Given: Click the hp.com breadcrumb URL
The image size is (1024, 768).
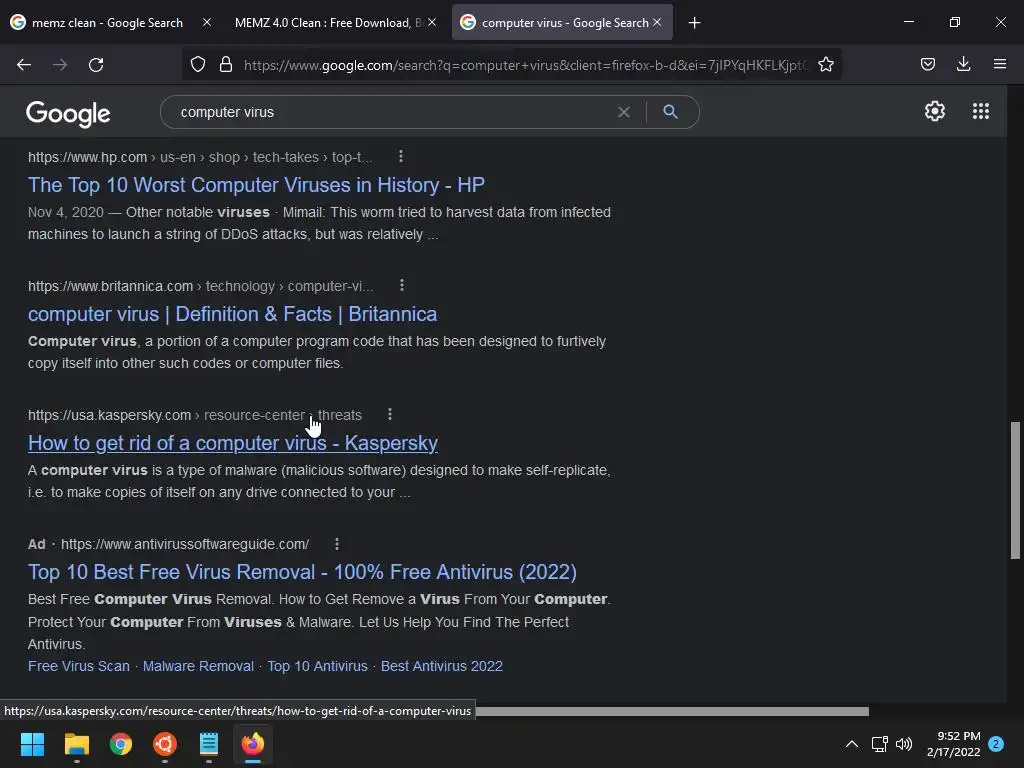Looking at the screenshot, I should click(200, 157).
